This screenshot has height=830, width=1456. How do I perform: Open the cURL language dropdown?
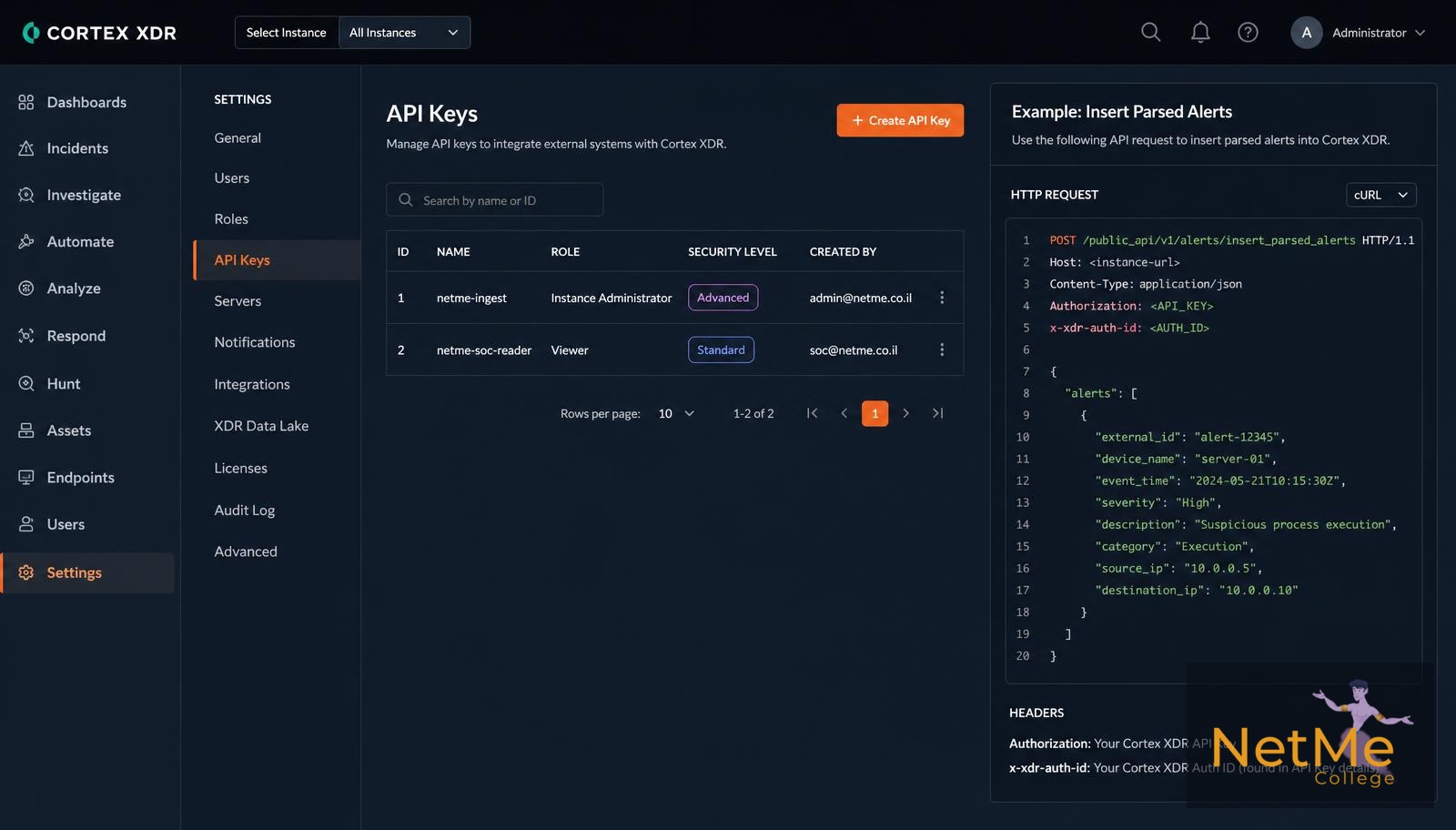point(1380,195)
